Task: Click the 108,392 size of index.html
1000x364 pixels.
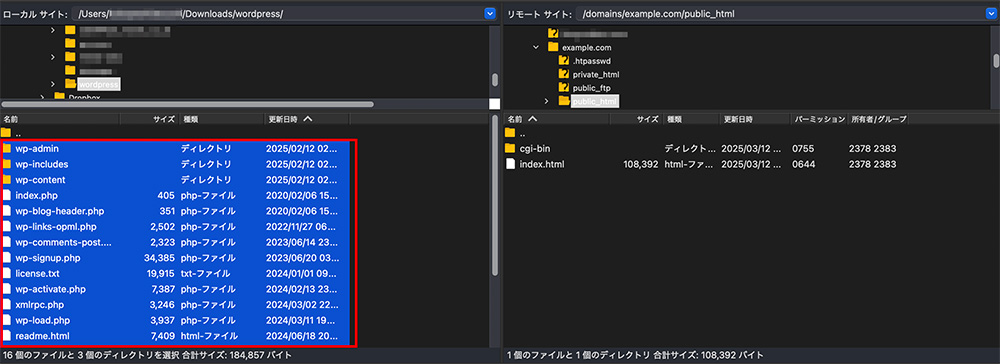Action: [640, 164]
